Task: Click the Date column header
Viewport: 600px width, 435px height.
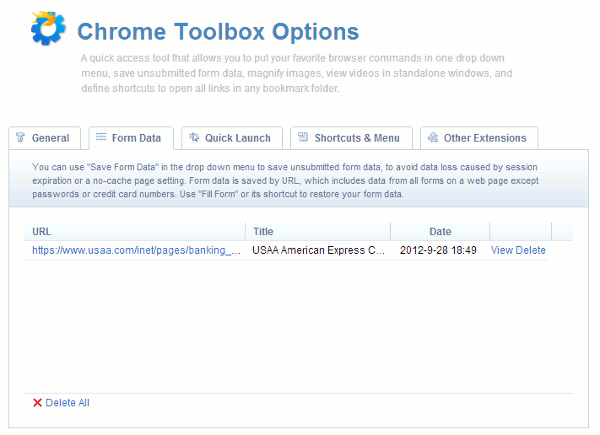Action: [x=440, y=231]
